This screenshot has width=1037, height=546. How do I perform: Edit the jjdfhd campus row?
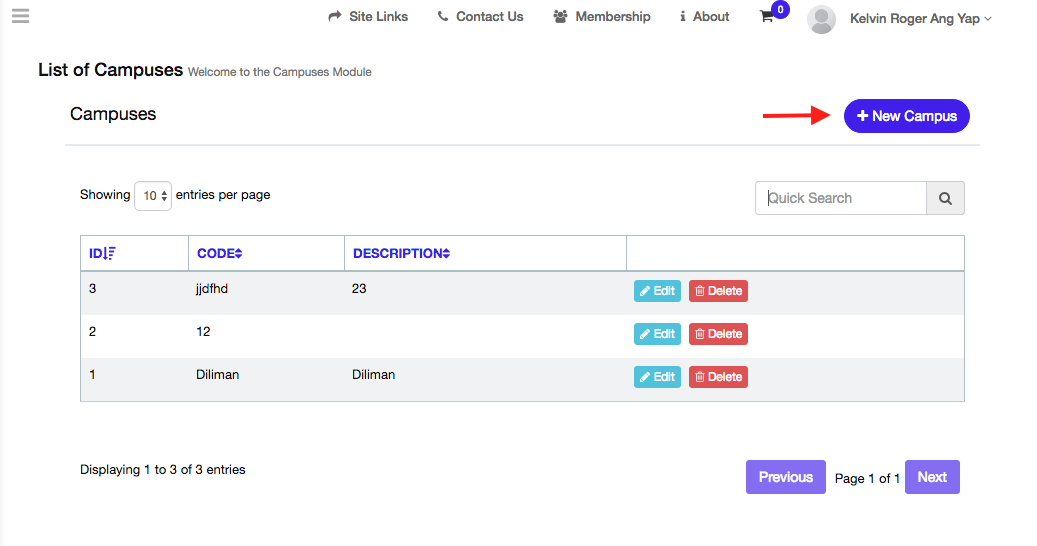coord(657,291)
